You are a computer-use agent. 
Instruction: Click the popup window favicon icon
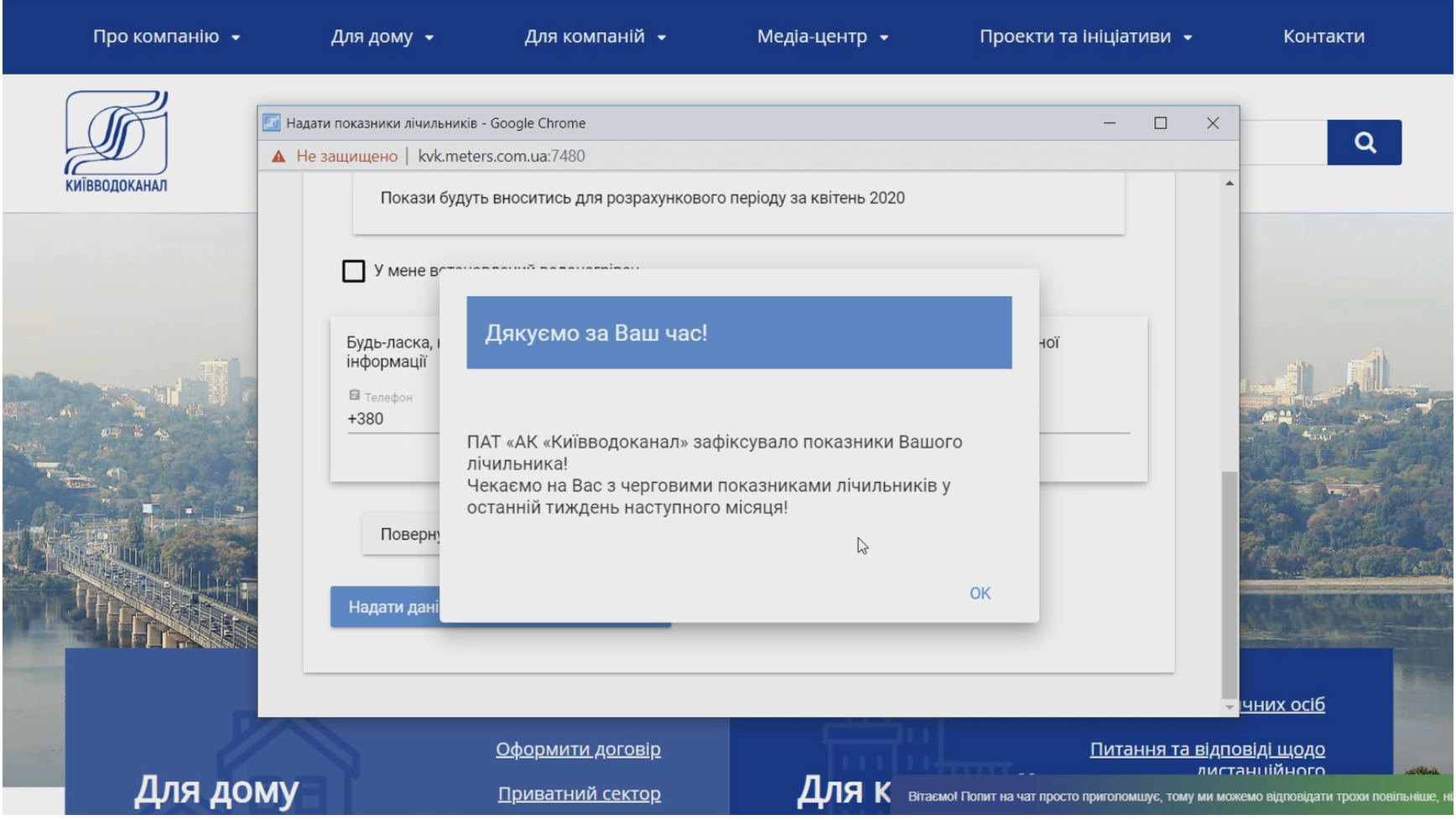point(272,123)
